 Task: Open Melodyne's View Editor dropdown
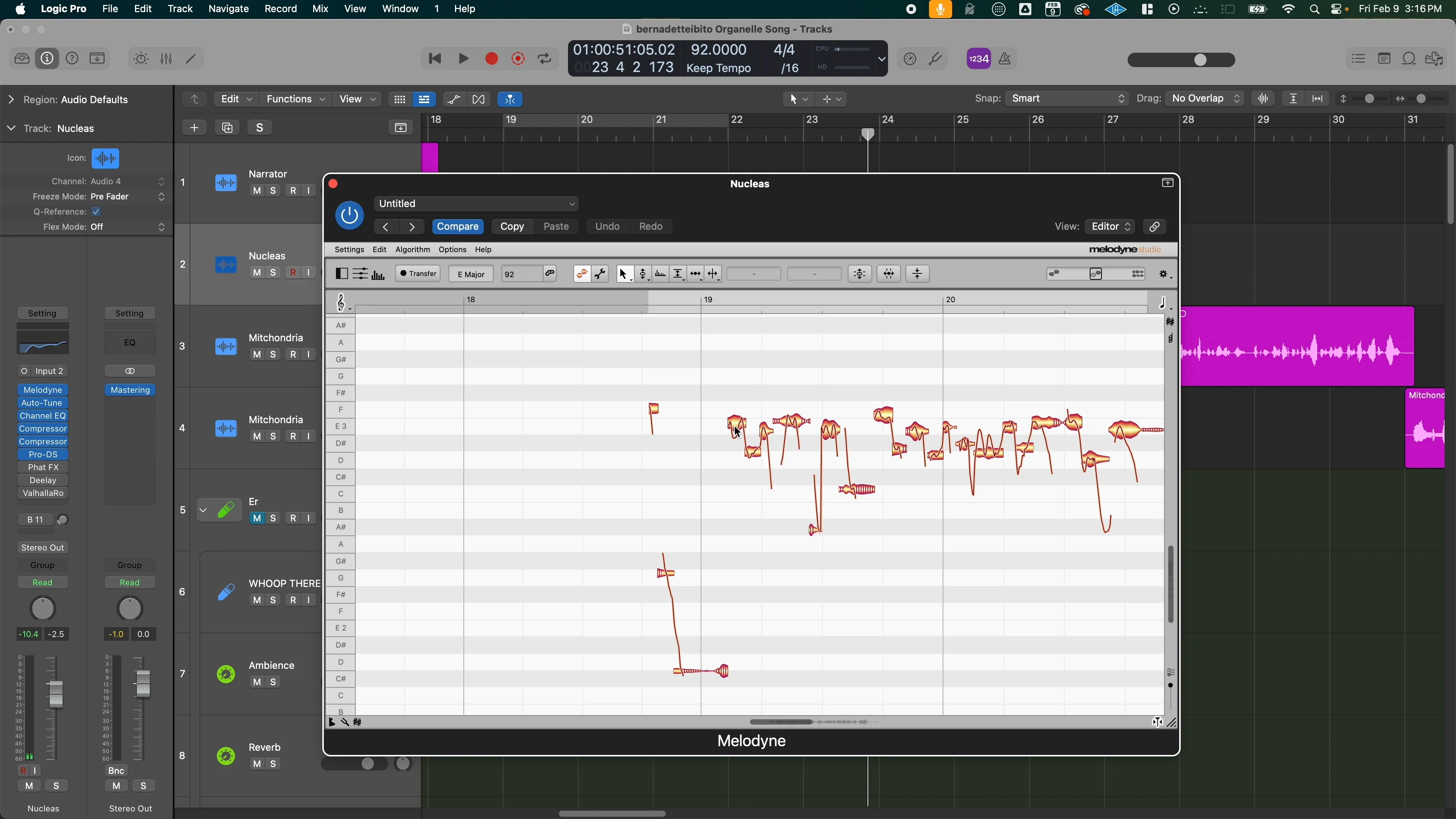click(1109, 227)
